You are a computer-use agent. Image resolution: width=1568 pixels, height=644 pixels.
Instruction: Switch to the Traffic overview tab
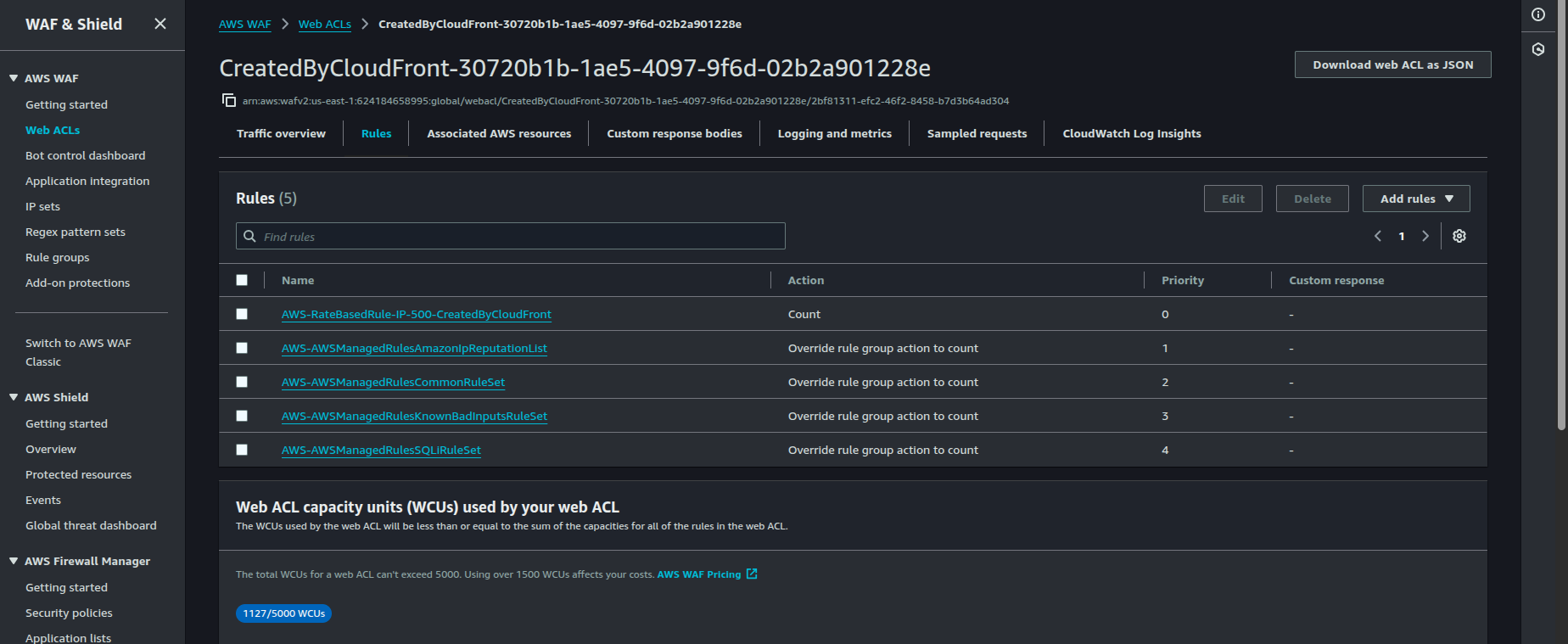pyautogui.click(x=281, y=133)
